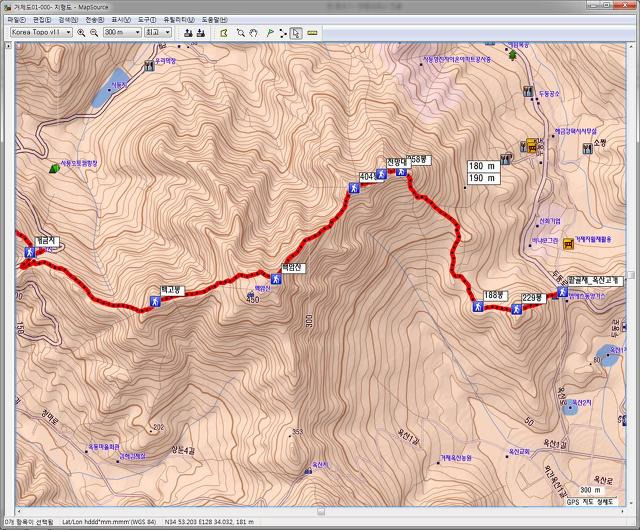
Task: Open the 유틸리티(U) menu
Action: pos(179,20)
